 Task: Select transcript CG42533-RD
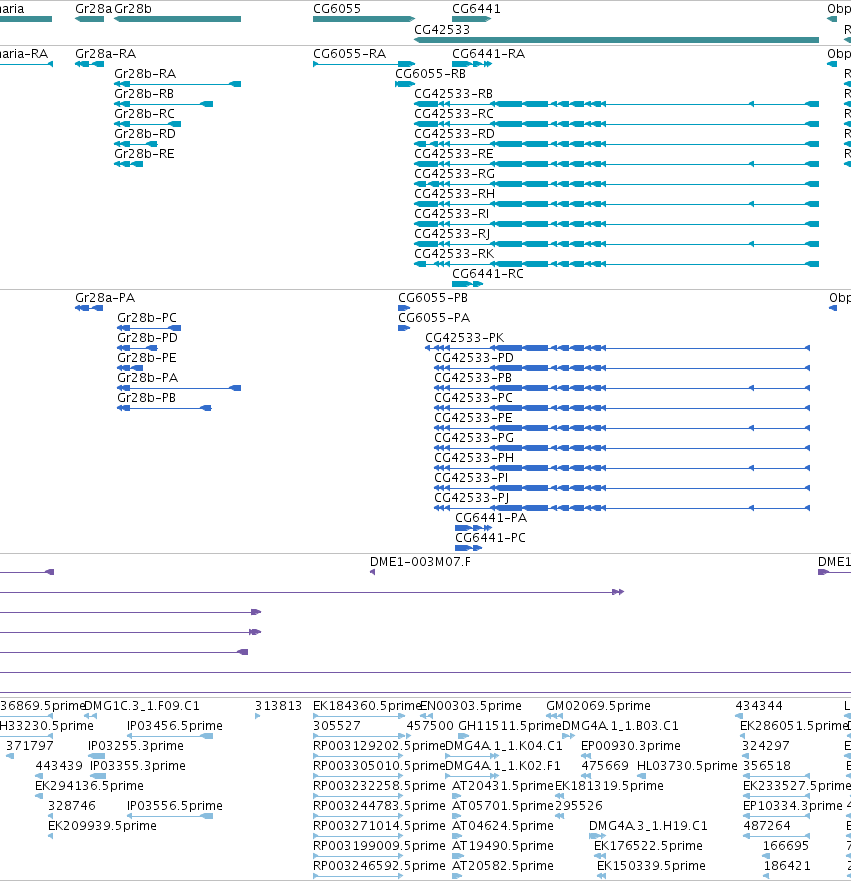pos(616,144)
